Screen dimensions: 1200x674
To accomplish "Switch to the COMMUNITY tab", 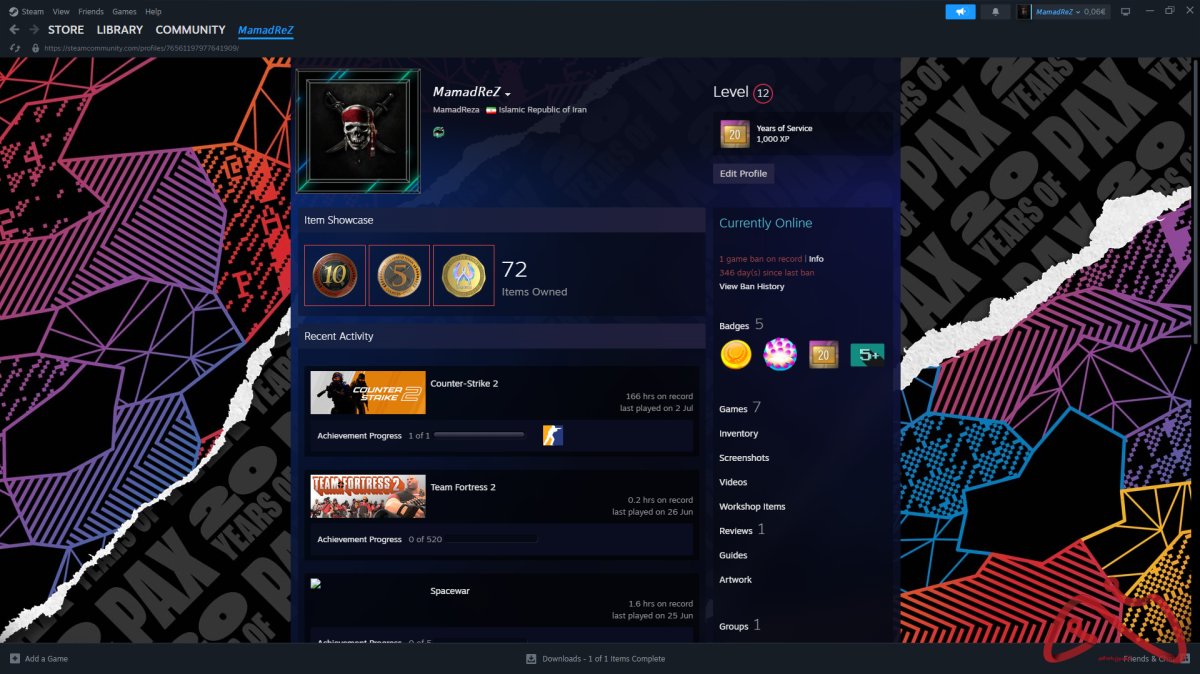I will [190, 30].
